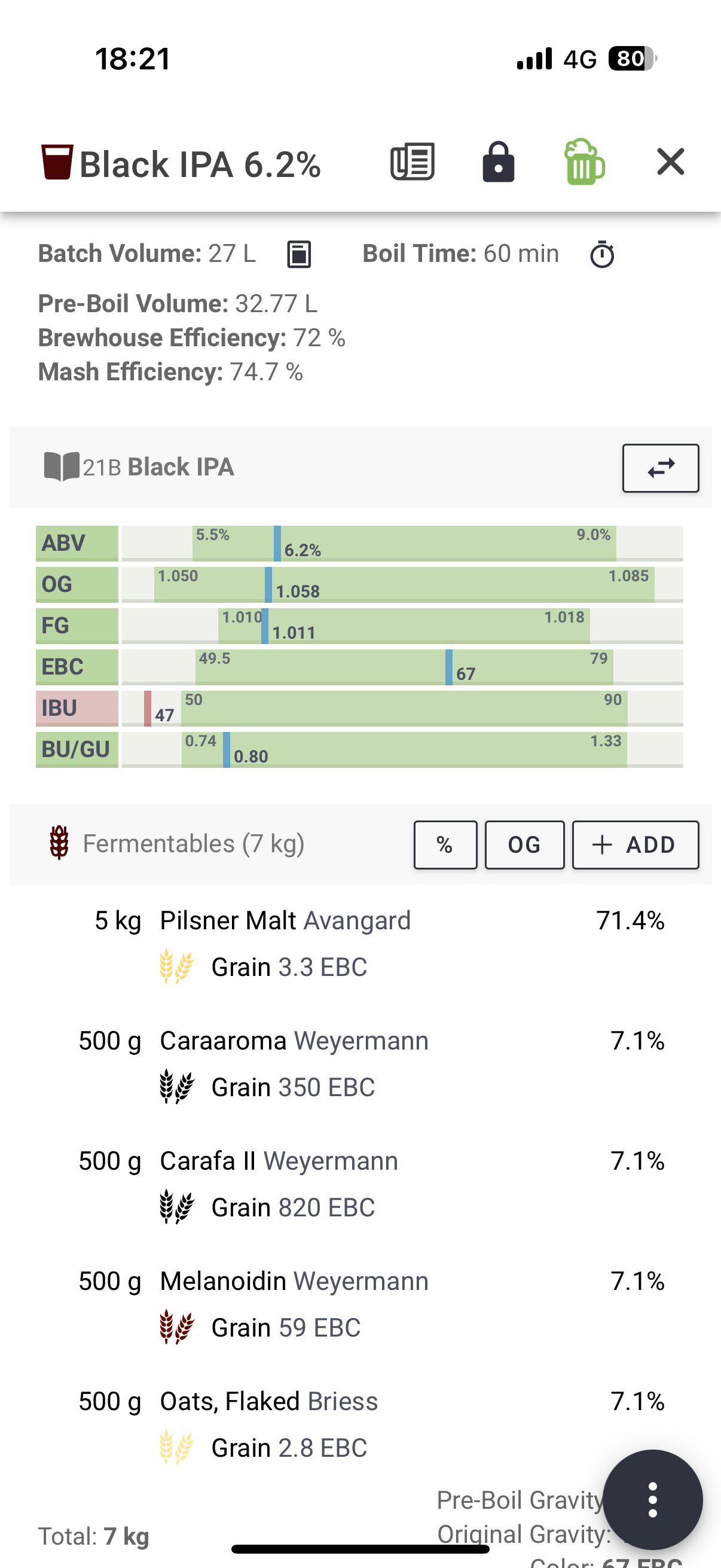Tap the Carafa II grain icon
Viewport: 721px width, 1568px height.
(176, 1207)
